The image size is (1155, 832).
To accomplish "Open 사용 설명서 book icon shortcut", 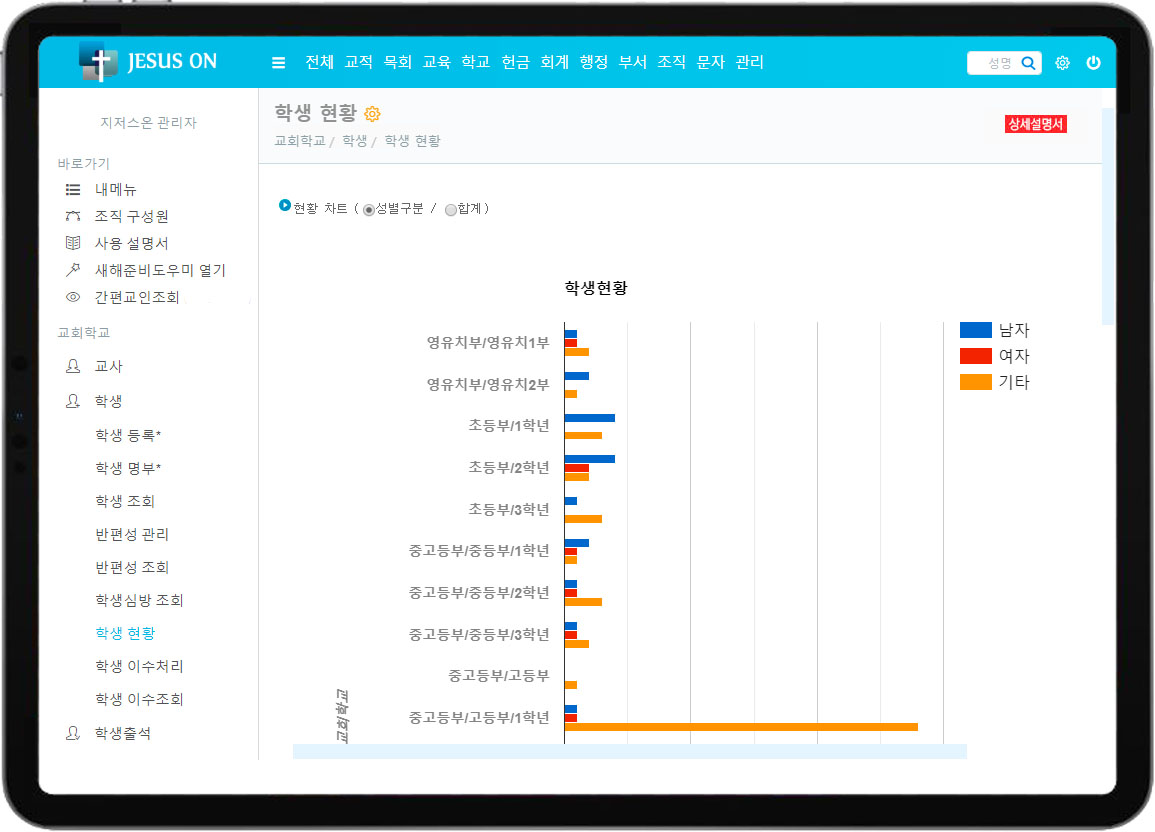I will 73,243.
